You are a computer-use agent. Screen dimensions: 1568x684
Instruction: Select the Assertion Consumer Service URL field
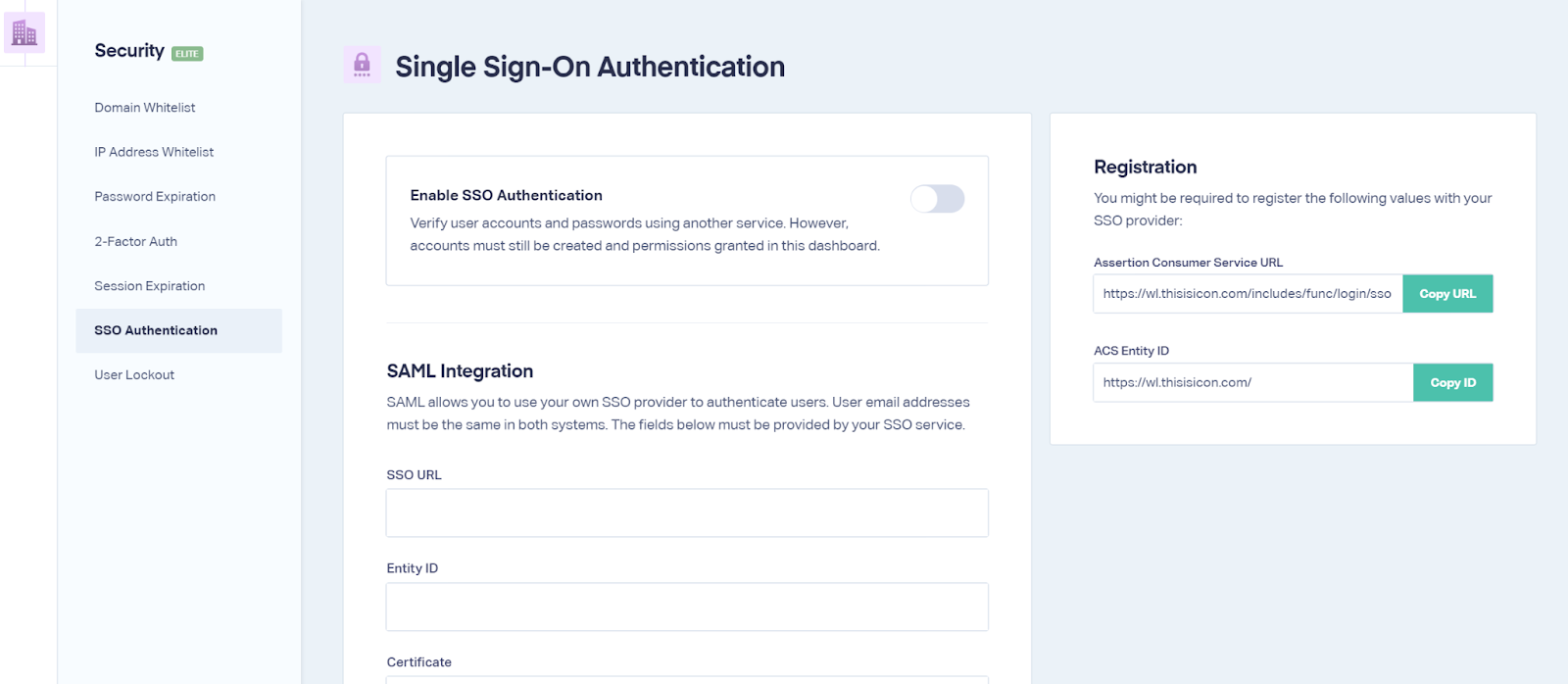tap(1248, 294)
